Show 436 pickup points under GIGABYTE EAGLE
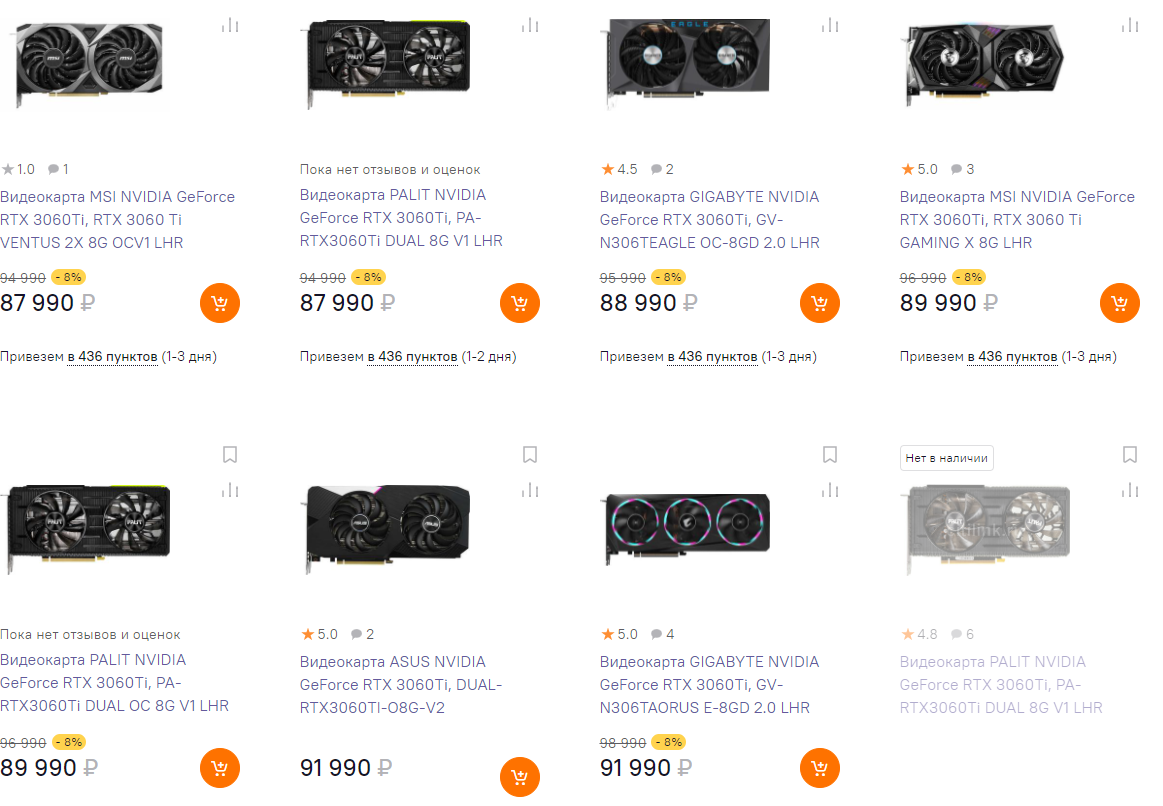Image resolution: width=1163 pixels, height=806 pixels. (x=712, y=357)
